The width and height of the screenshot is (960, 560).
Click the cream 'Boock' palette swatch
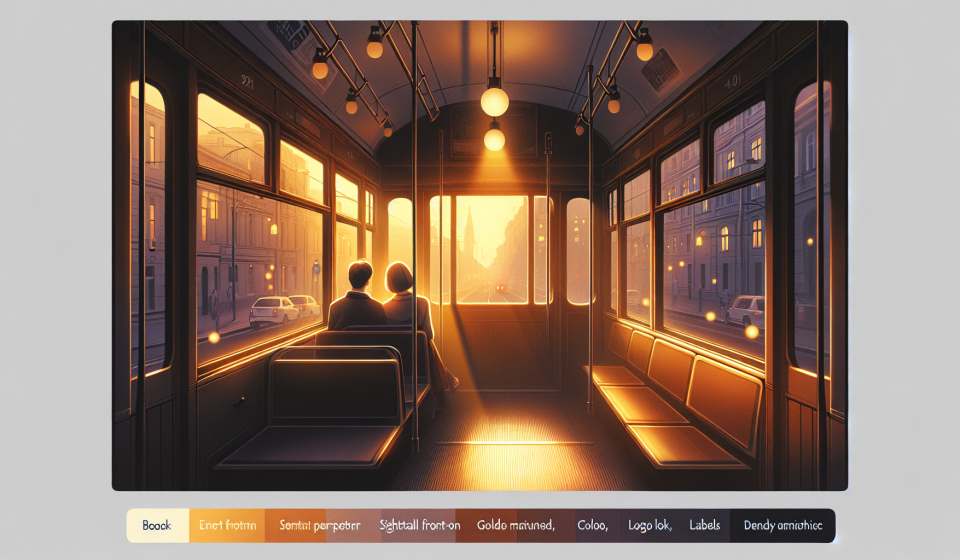tap(157, 525)
